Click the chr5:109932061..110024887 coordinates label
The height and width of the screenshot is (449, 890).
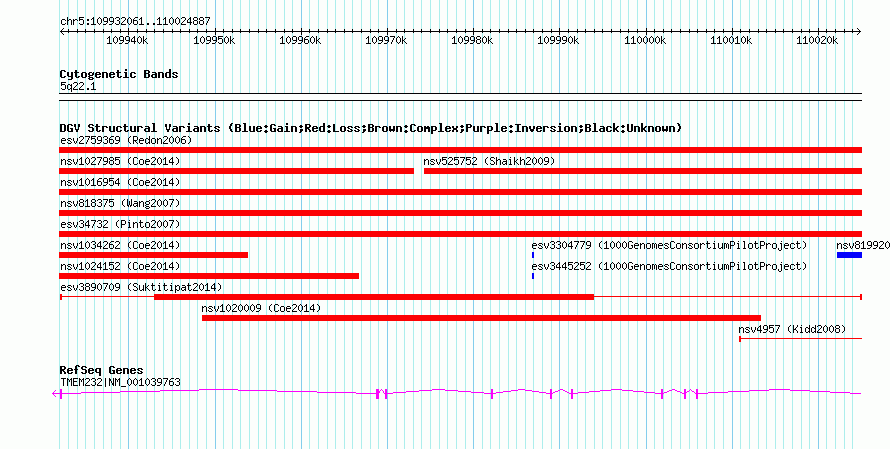pos(135,21)
